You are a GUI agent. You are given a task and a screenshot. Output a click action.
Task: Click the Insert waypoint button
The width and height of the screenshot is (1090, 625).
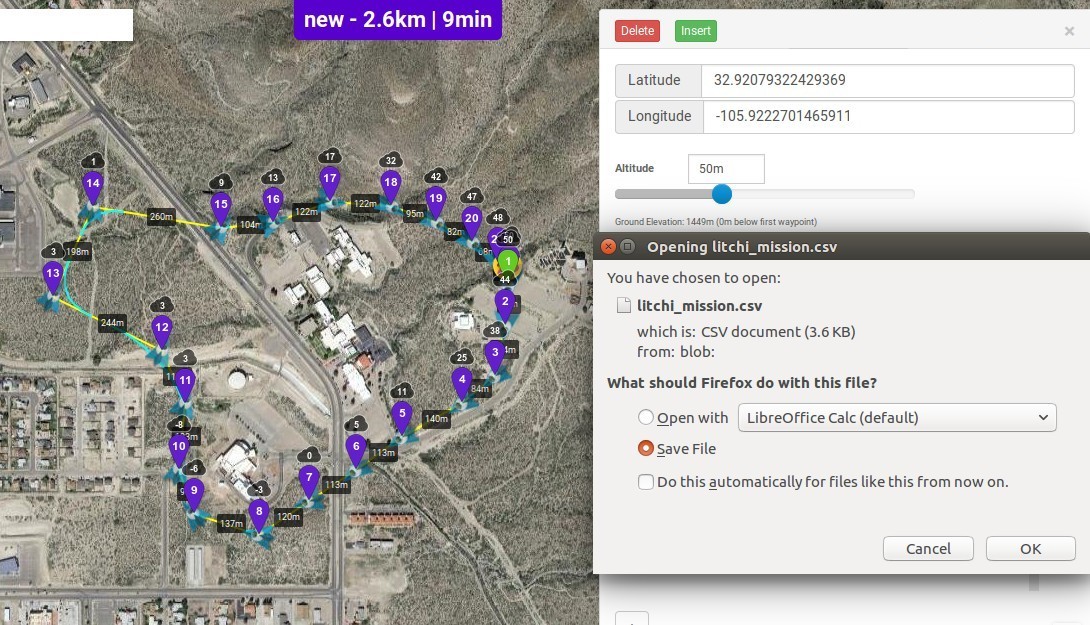[695, 30]
